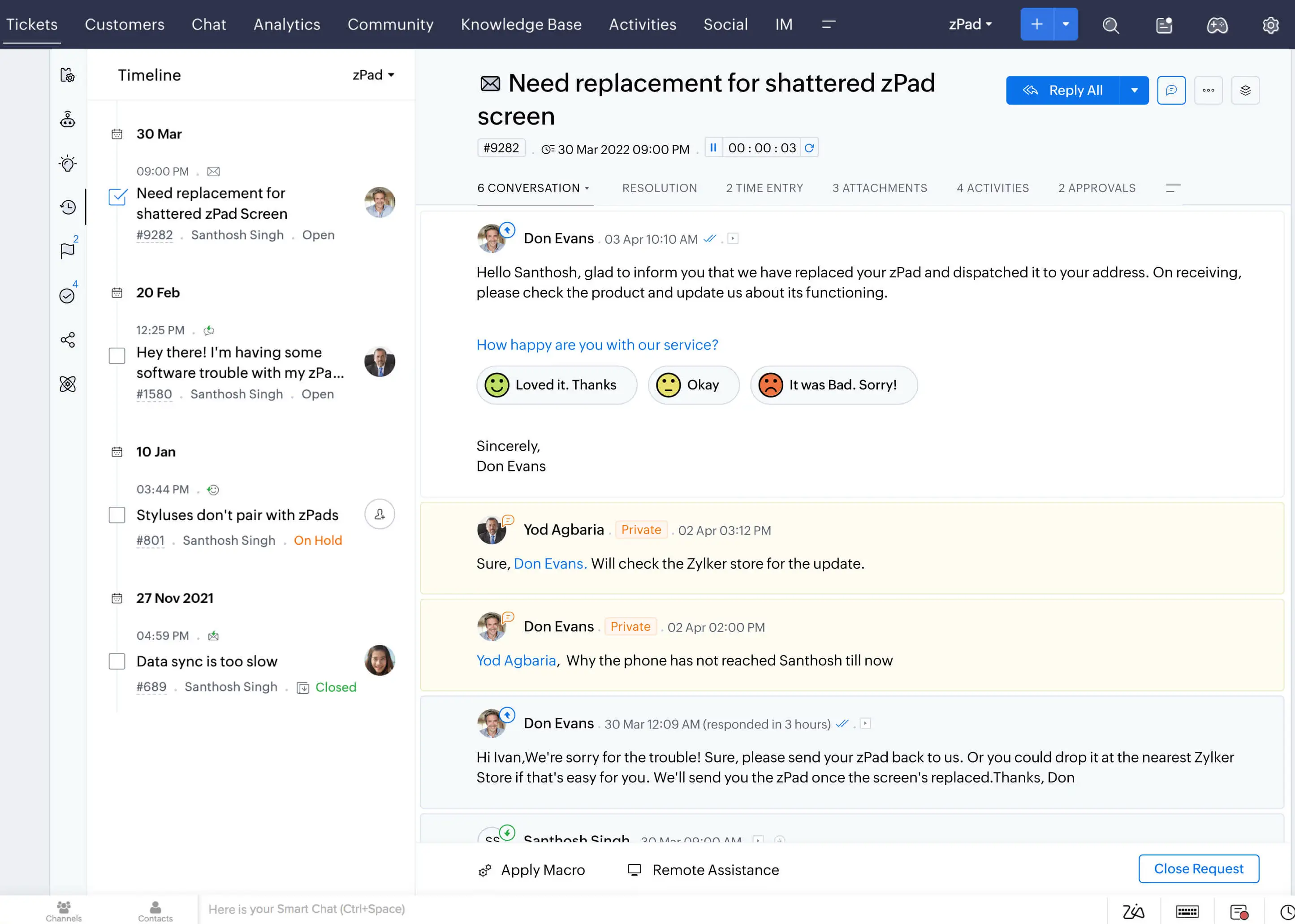Viewport: 1295px width, 924px height.
Task: Open the gamepad gamification icon
Action: 1217,25
